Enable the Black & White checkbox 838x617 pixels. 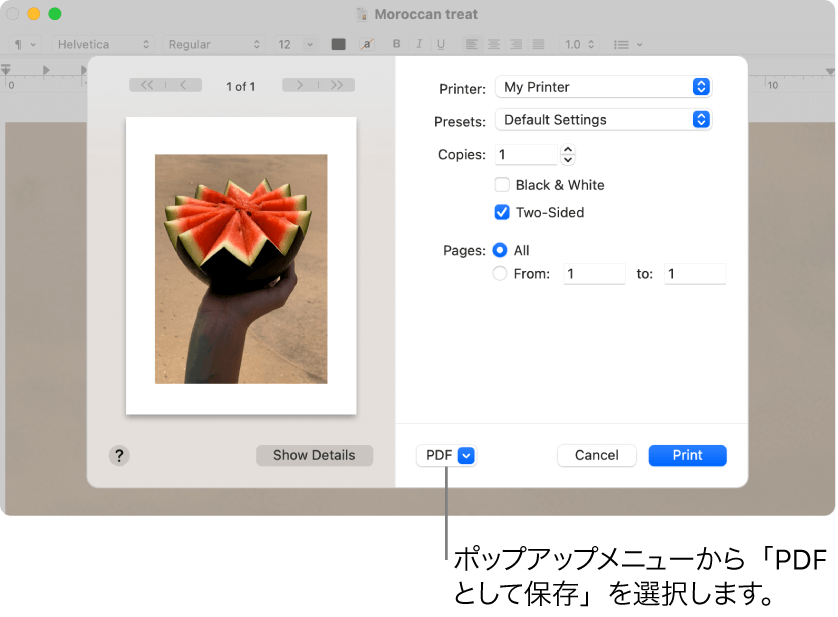coord(502,185)
